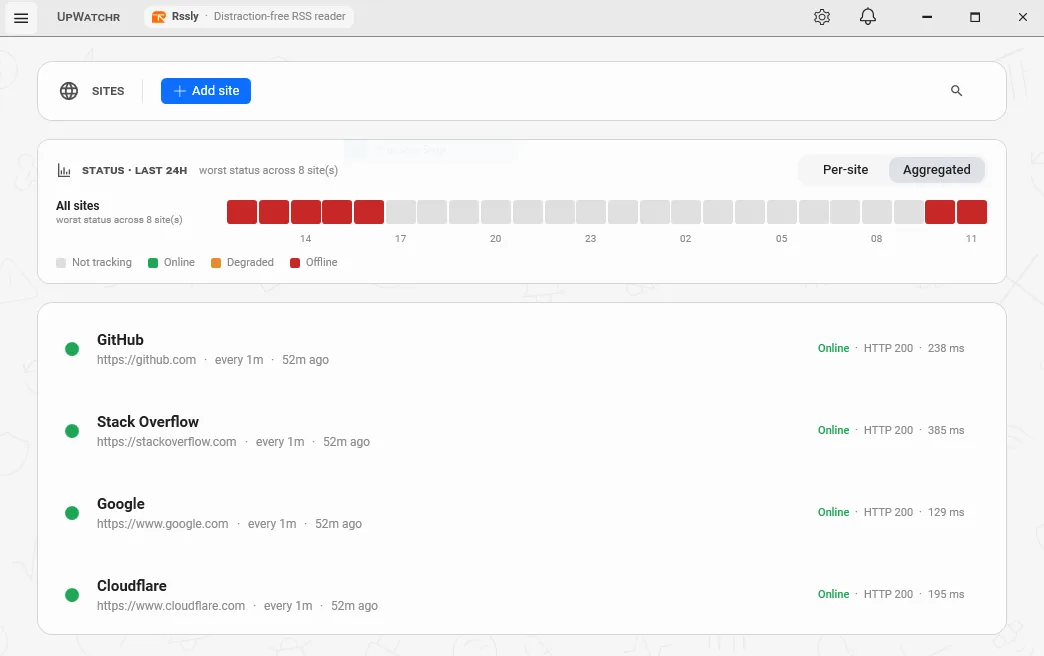Click the Rssly orange logo icon
1044x656 pixels.
pos(158,17)
